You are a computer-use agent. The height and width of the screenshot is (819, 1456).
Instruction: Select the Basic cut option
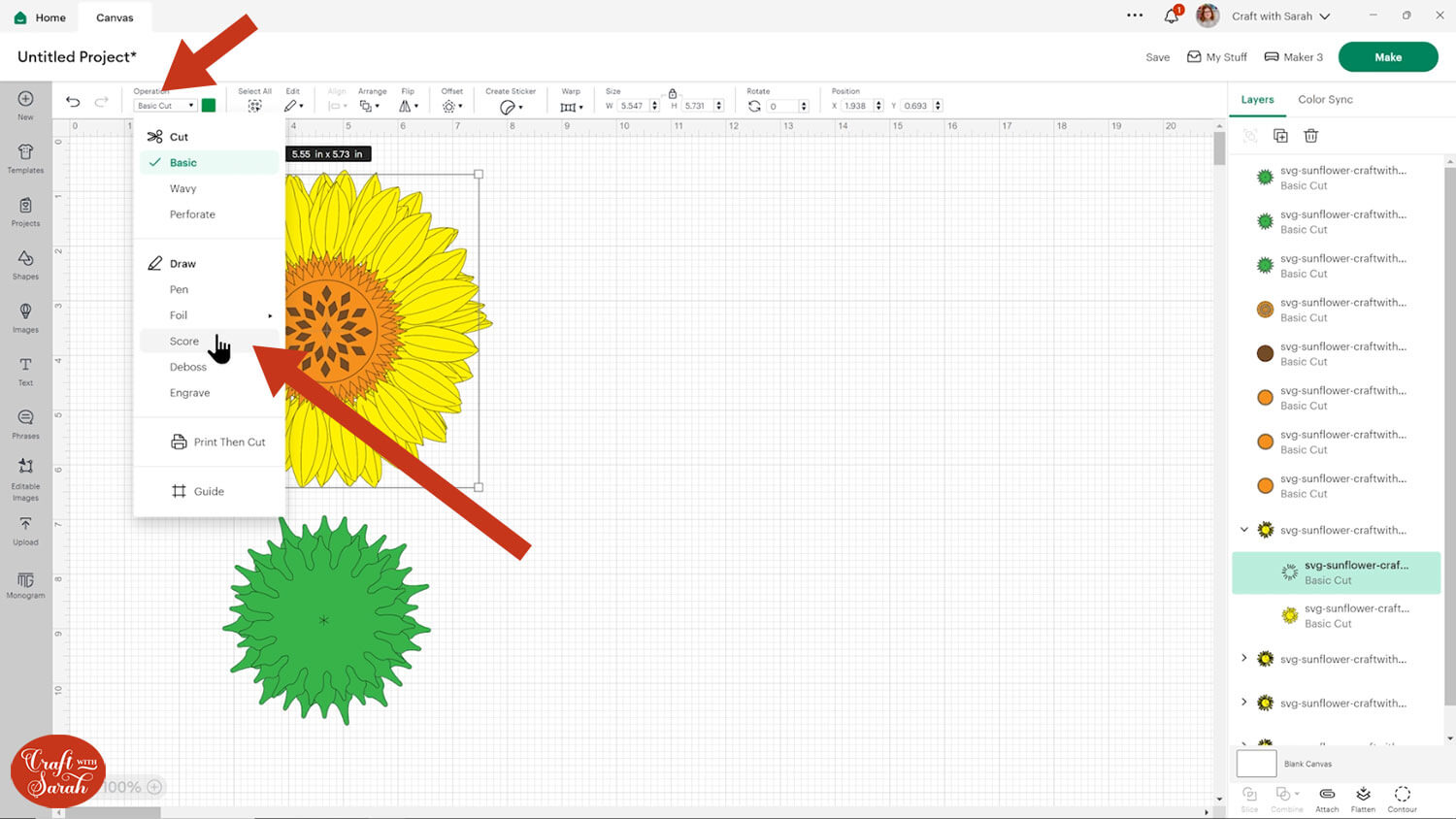(183, 163)
